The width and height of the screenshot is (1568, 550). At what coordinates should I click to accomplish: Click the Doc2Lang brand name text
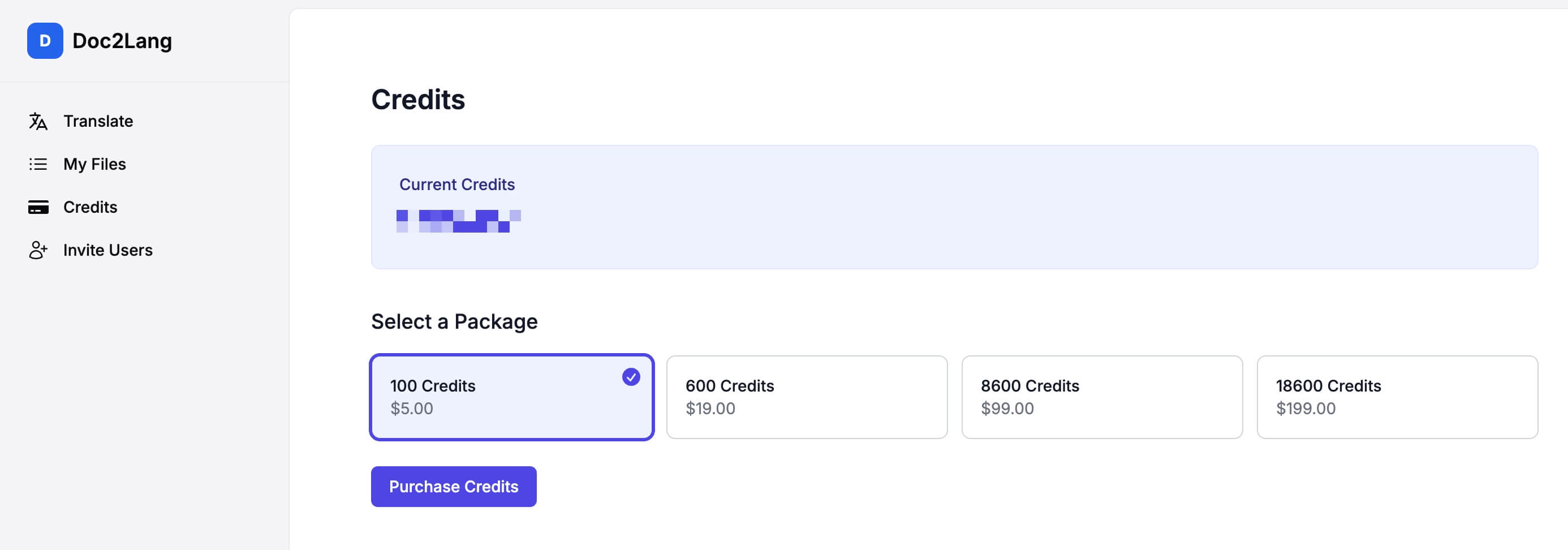[x=122, y=41]
